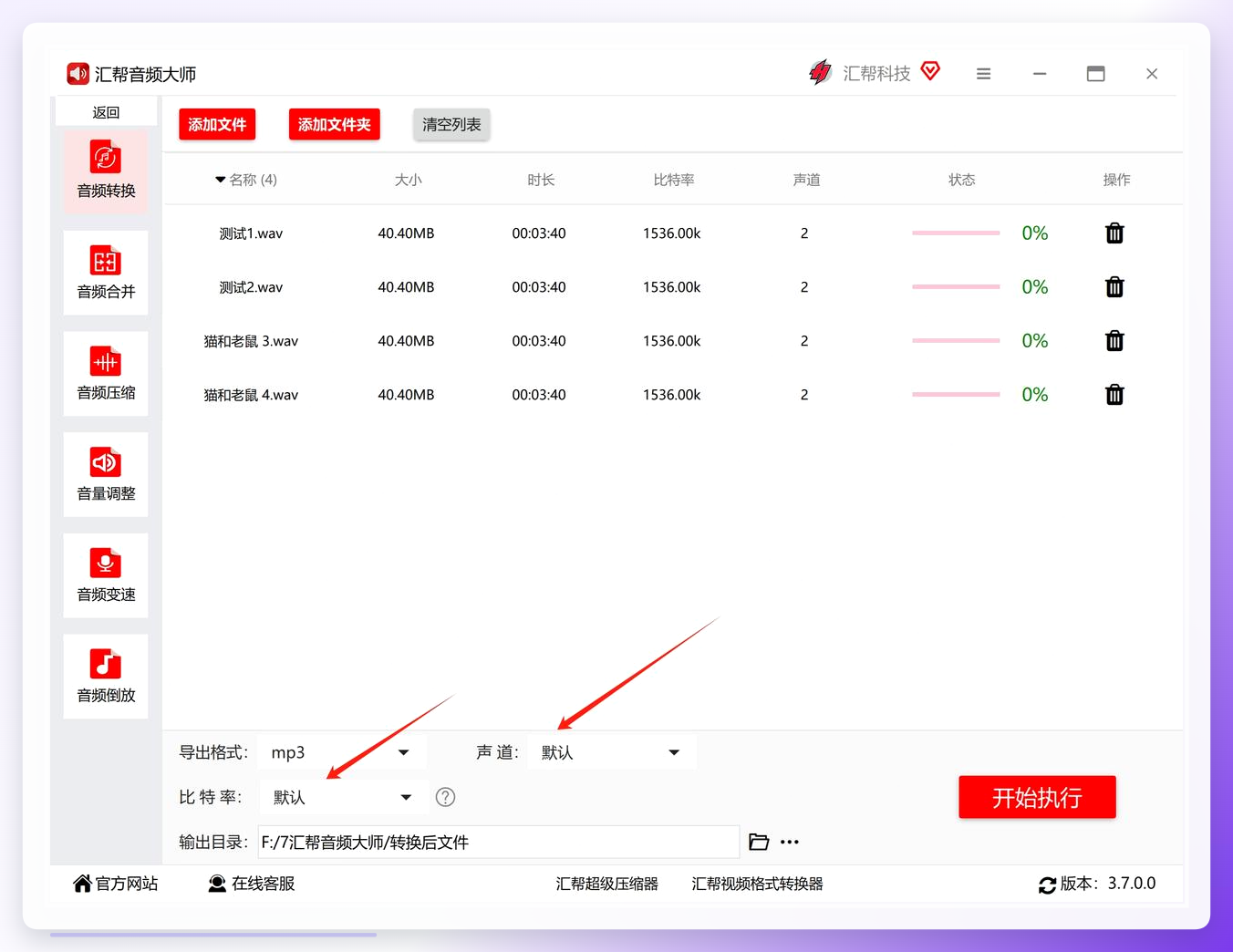Viewport: 1233px width, 952px height.
Task: Open the 在线客服 online support link
Action: coord(252,884)
